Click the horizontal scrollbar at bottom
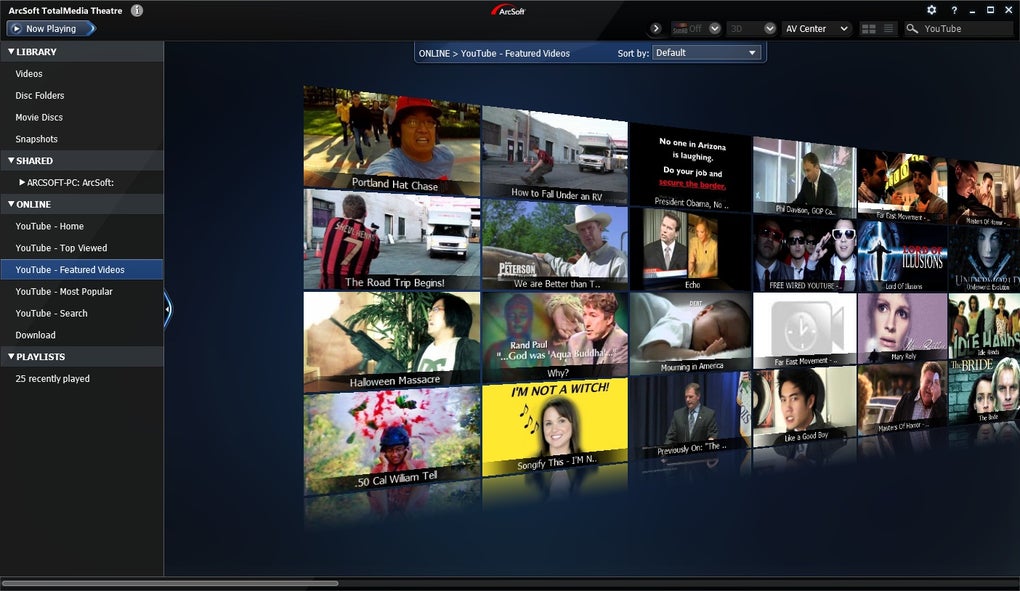The image size is (1020, 591). point(169,583)
